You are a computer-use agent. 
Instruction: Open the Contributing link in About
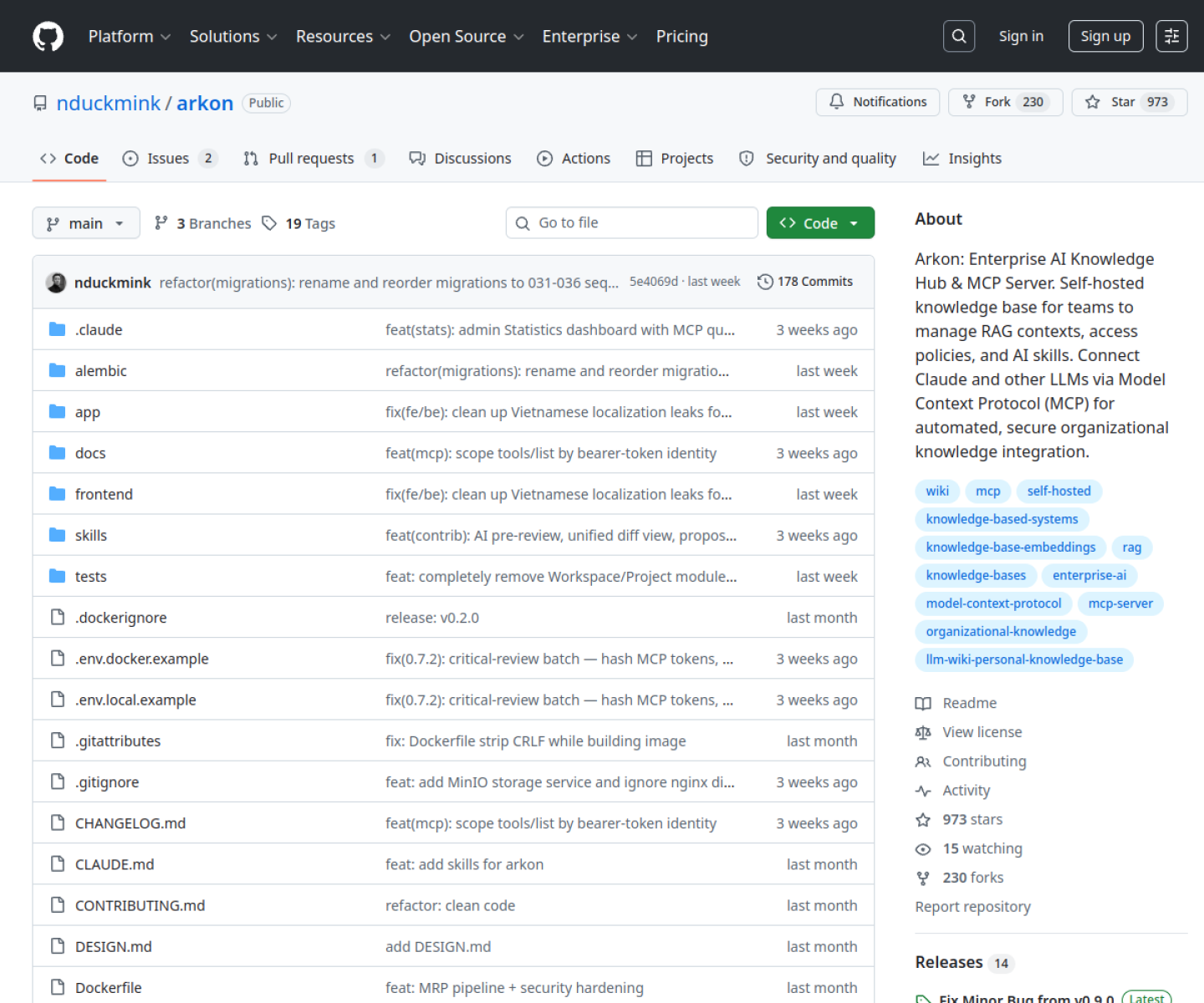(984, 761)
